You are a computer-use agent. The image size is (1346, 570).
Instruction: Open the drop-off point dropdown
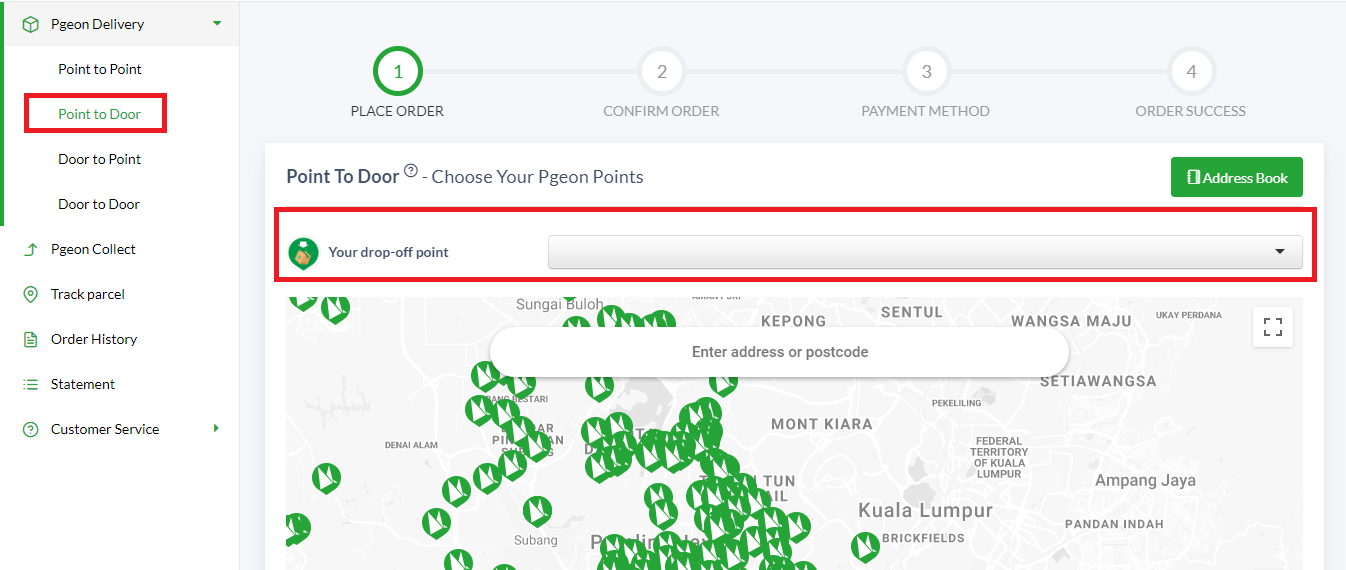point(925,252)
